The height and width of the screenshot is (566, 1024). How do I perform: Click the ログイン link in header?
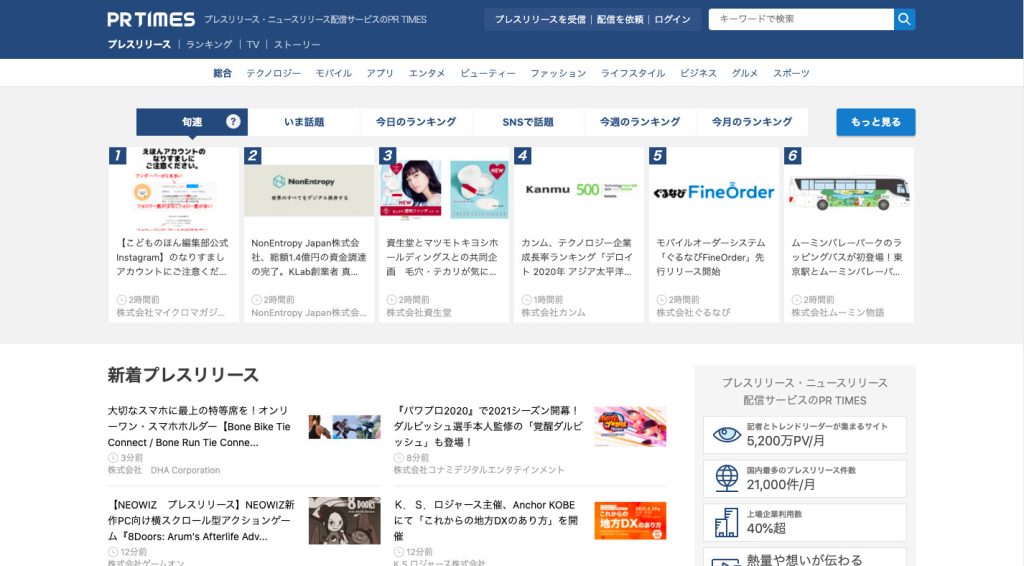[672, 19]
